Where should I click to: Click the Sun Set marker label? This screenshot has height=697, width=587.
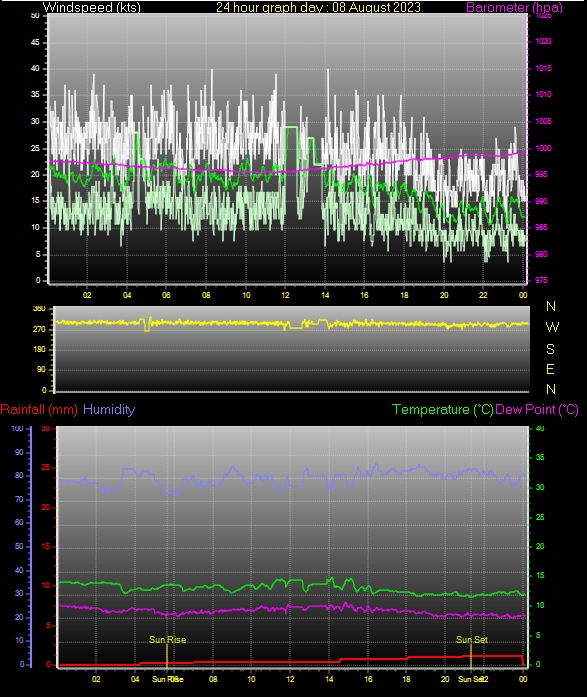click(x=471, y=640)
